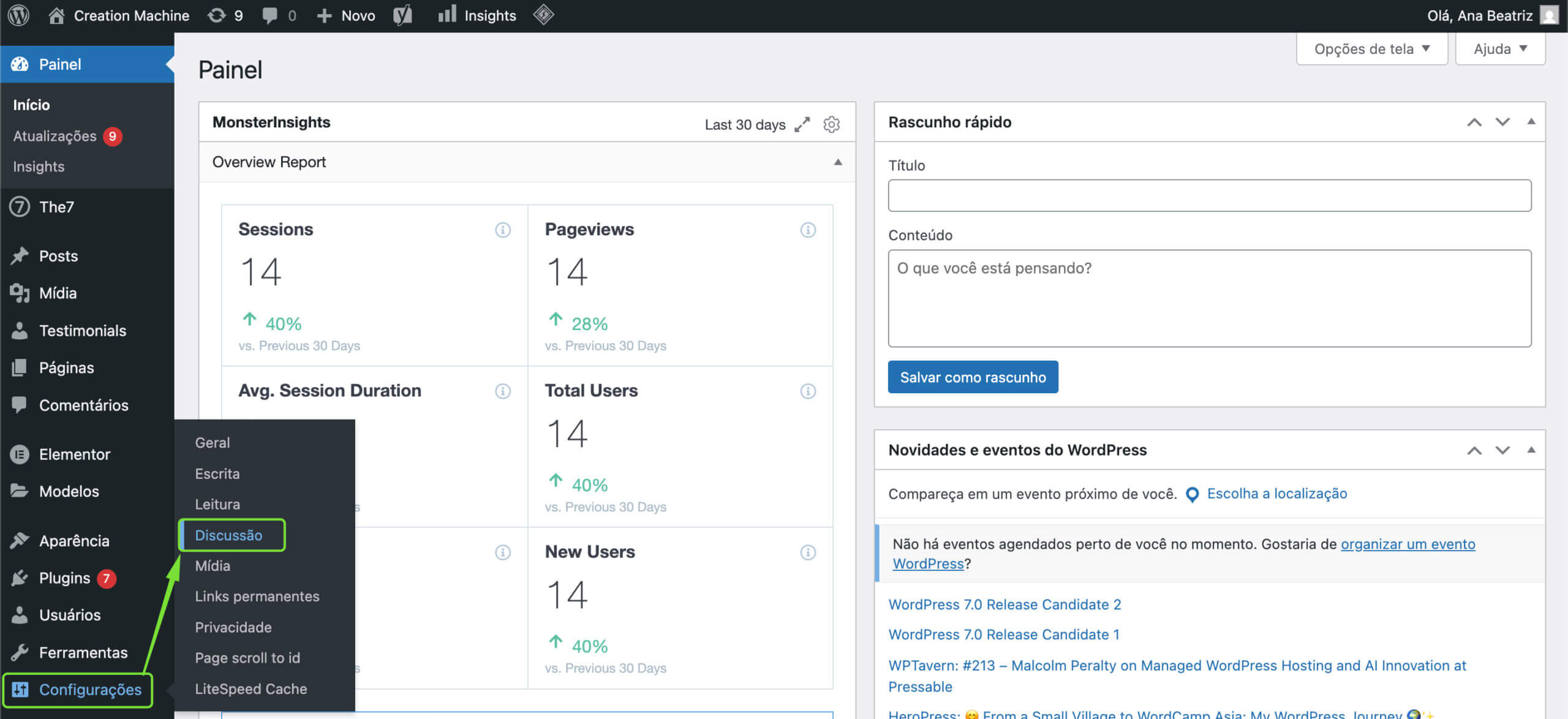Click the home icon beside Creation Machine

[56, 15]
